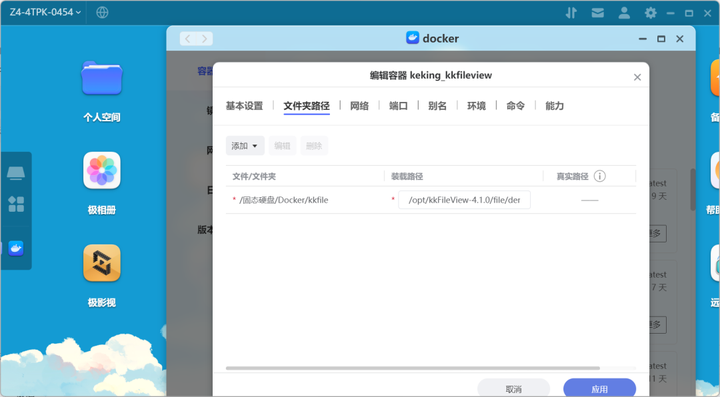Click the 编辑 button
The height and width of the screenshot is (397, 720).
pyautogui.click(x=282, y=146)
